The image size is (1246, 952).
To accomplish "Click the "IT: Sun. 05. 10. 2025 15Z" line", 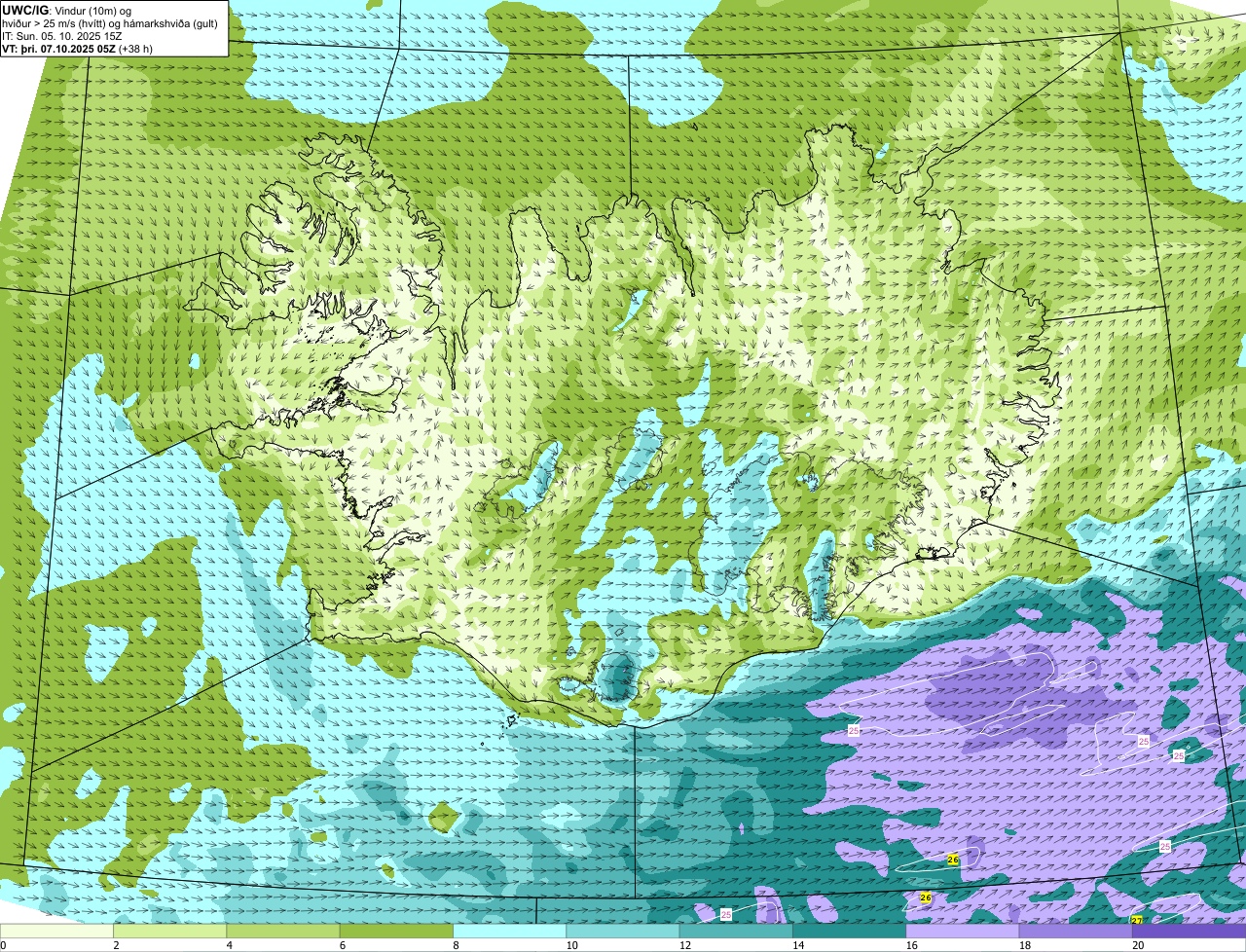I will pos(62,36).
